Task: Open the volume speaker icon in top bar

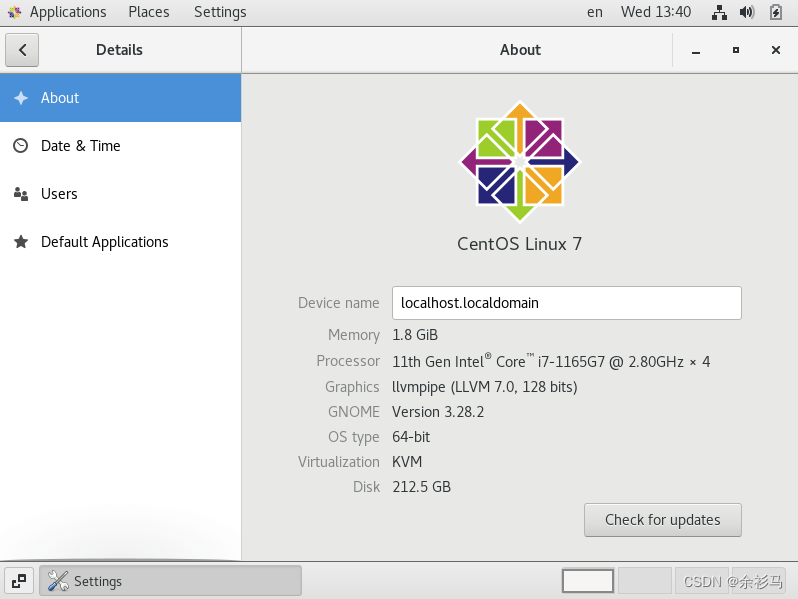Action: (x=747, y=12)
